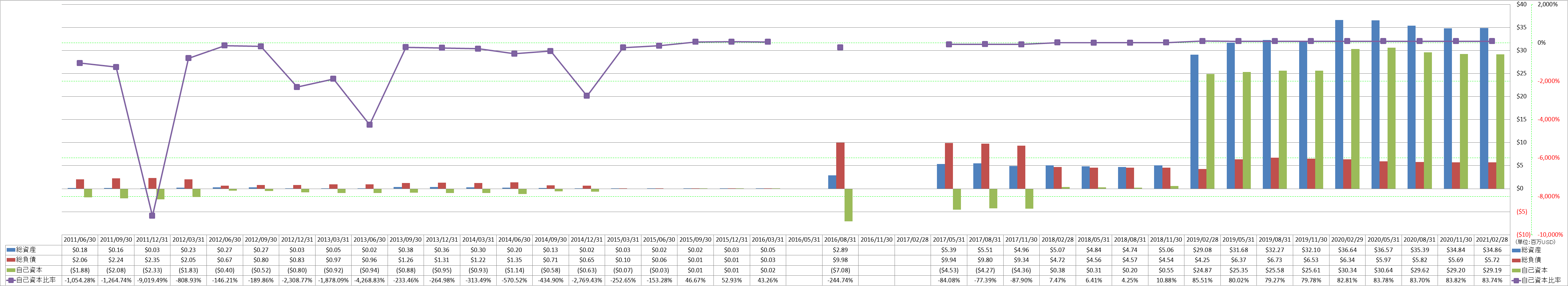Click the ($7.08) equity cell
The width and height of the screenshot is (1568, 286).
(x=841, y=270)
